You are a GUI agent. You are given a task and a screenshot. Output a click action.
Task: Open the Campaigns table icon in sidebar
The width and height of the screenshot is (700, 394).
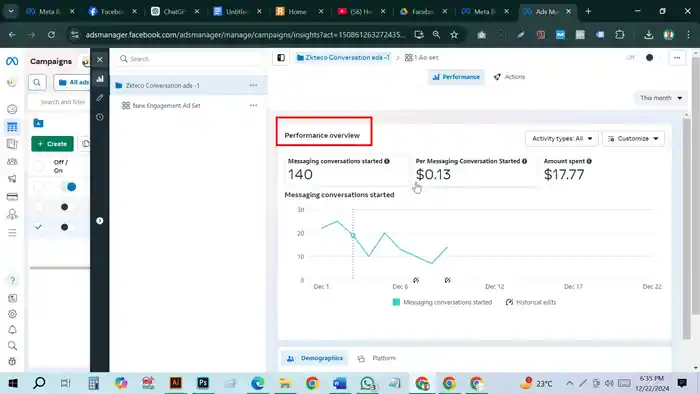click(12, 127)
